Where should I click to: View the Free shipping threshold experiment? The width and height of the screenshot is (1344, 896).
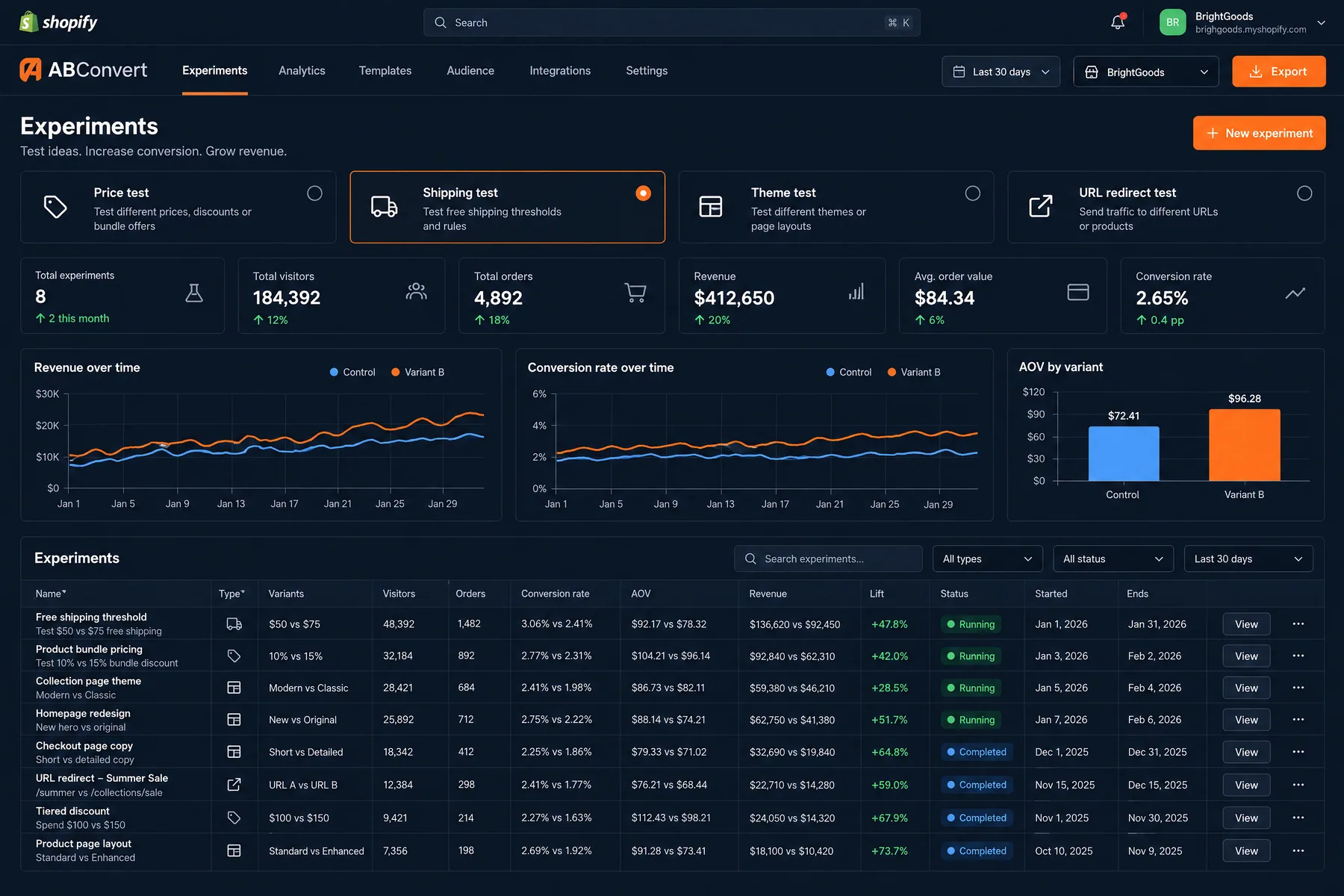pos(1246,624)
